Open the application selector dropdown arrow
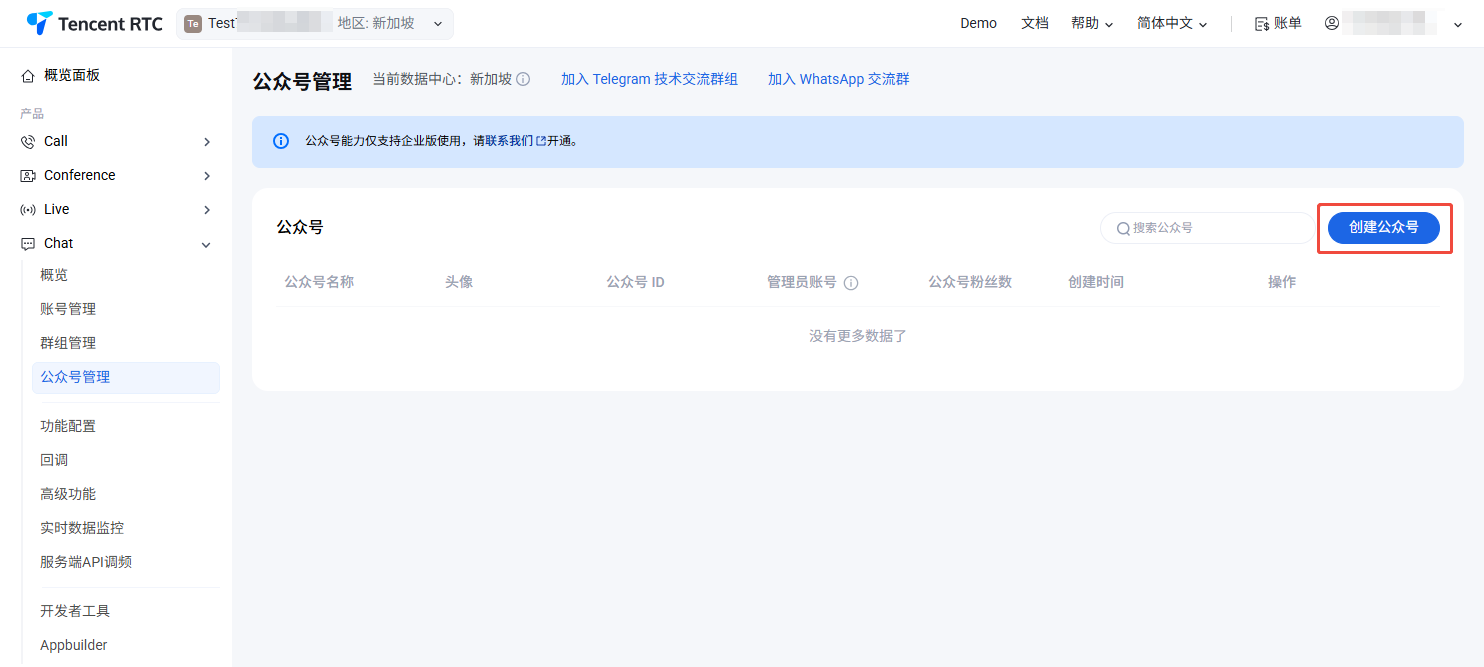This screenshot has width=1484, height=667. (x=438, y=24)
